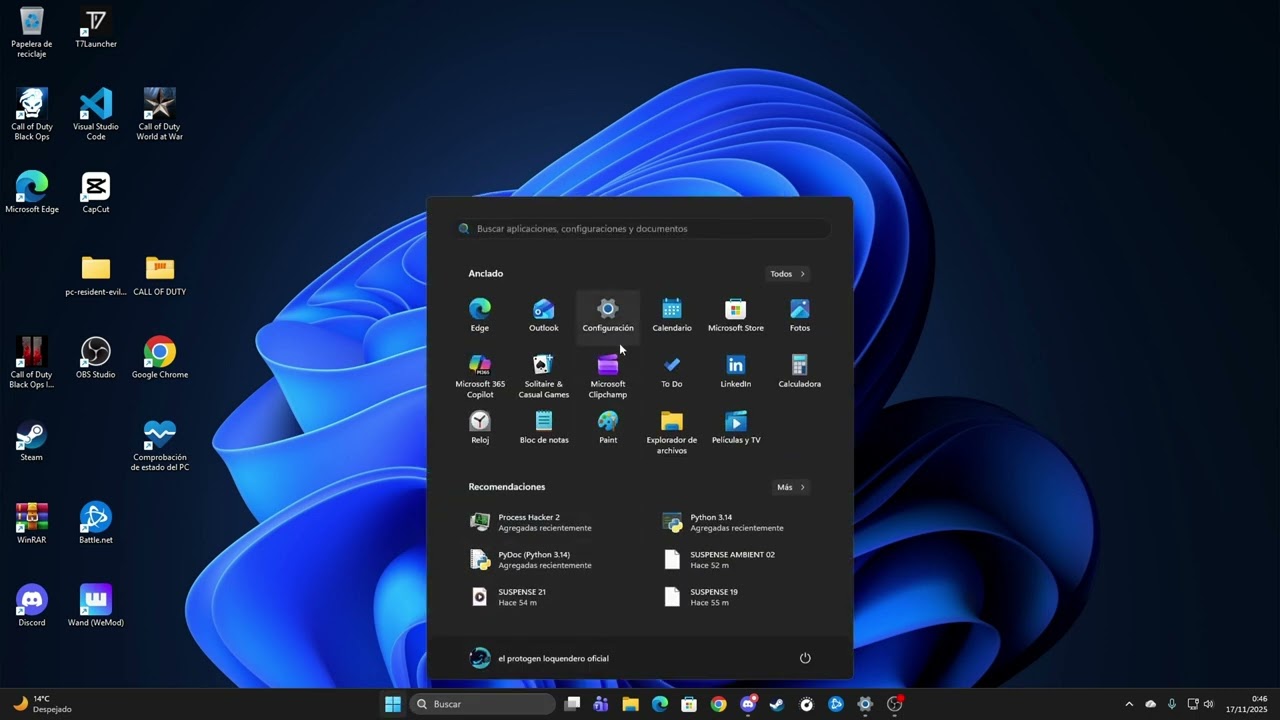Select Steam desktop shortcut
Image resolution: width=1280 pixels, height=720 pixels.
point(32,441)
